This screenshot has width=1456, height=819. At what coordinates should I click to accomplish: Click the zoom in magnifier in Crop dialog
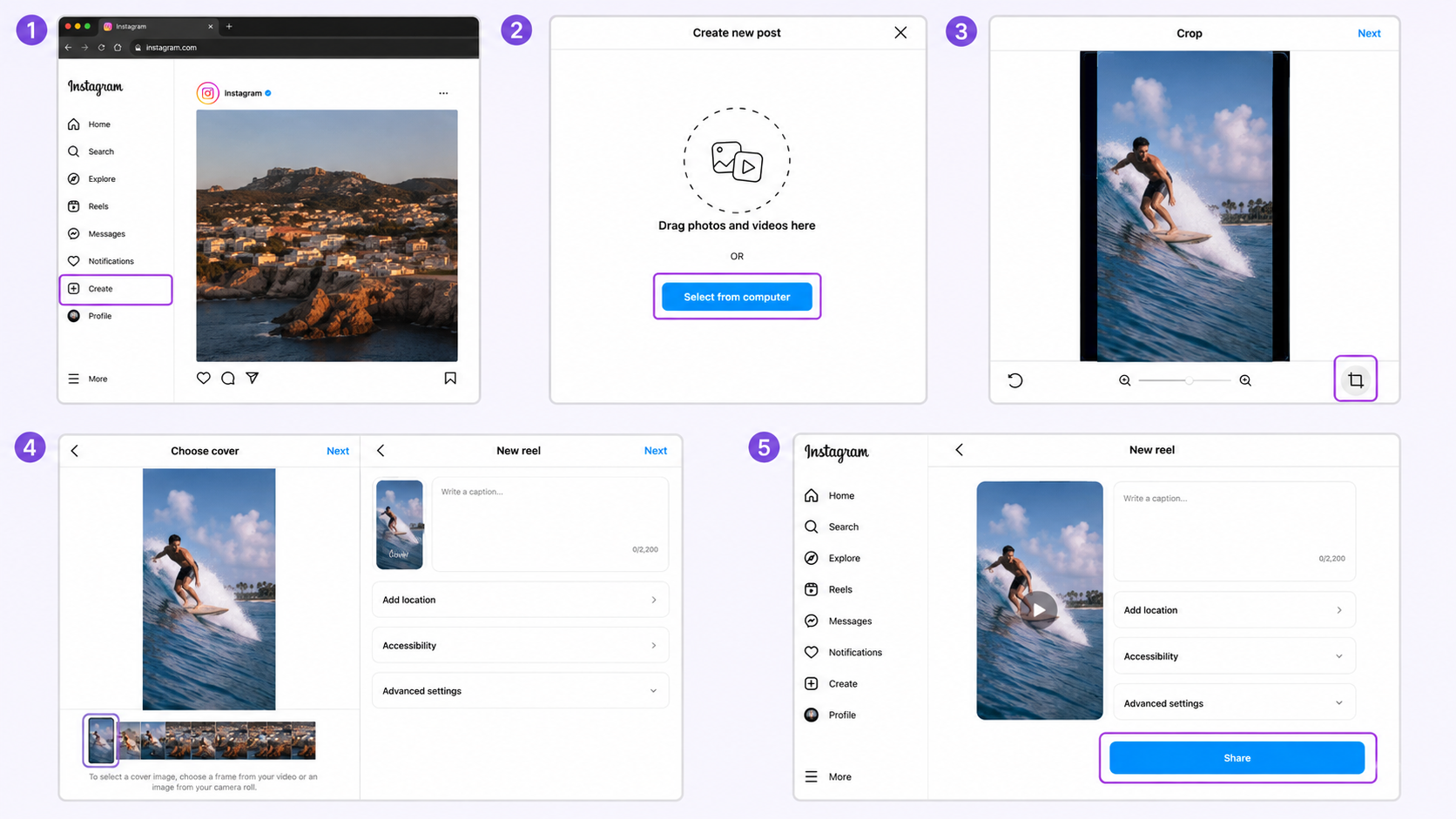1245,380
